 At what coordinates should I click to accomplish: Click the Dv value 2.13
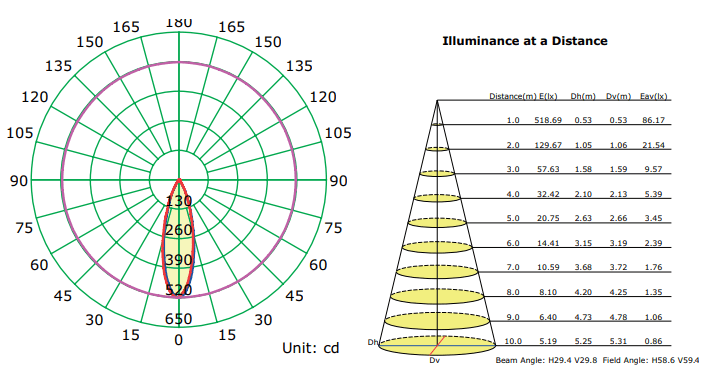point(618,194)
